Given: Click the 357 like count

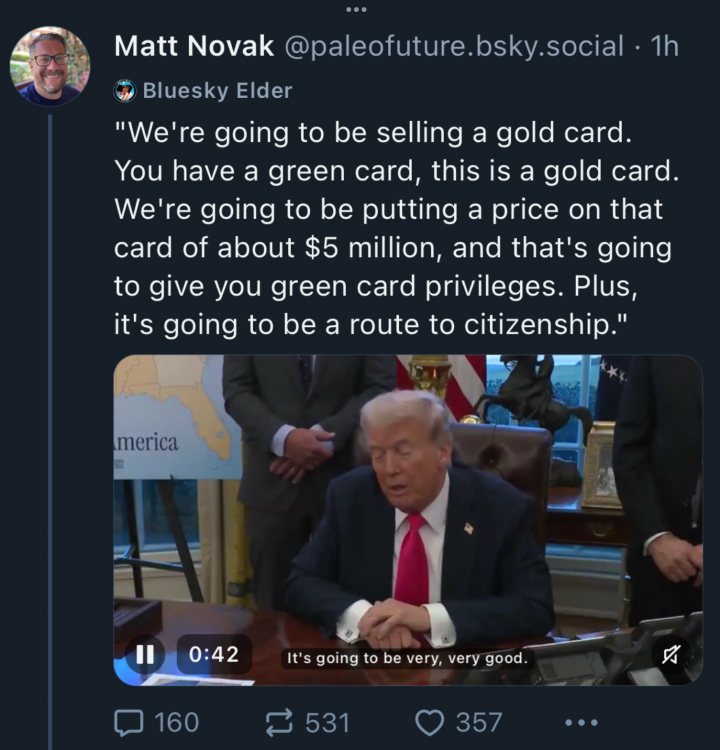Looking at the screenshot, I should click(x=479, y=721).
